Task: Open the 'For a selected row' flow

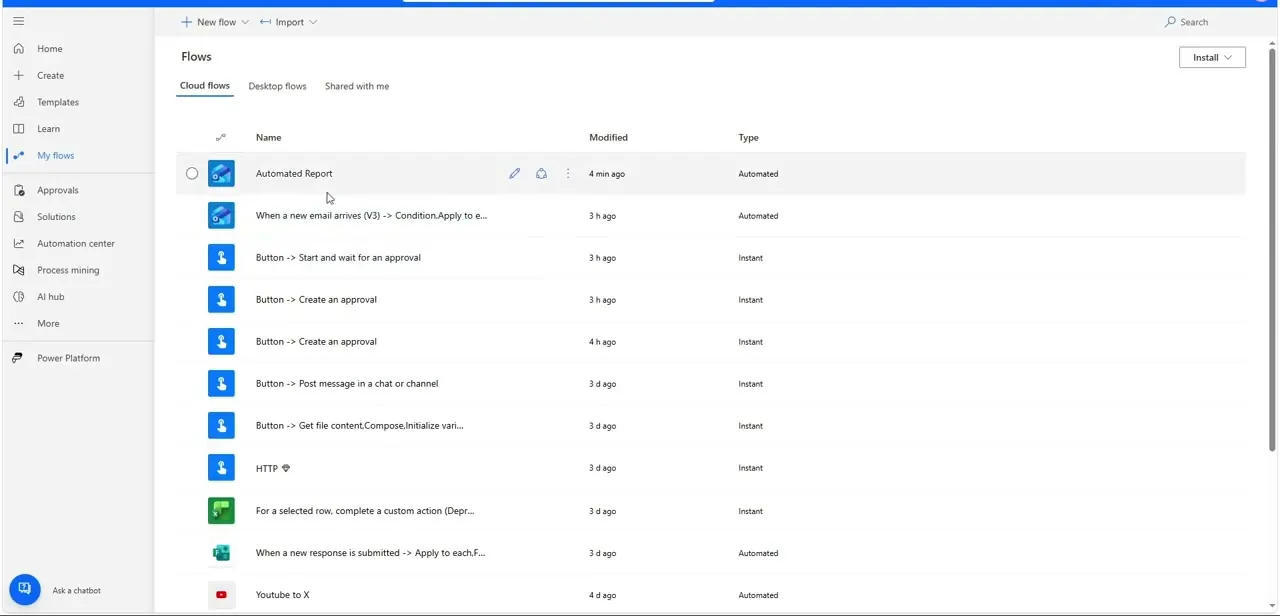Action: [x=365, y=510]
